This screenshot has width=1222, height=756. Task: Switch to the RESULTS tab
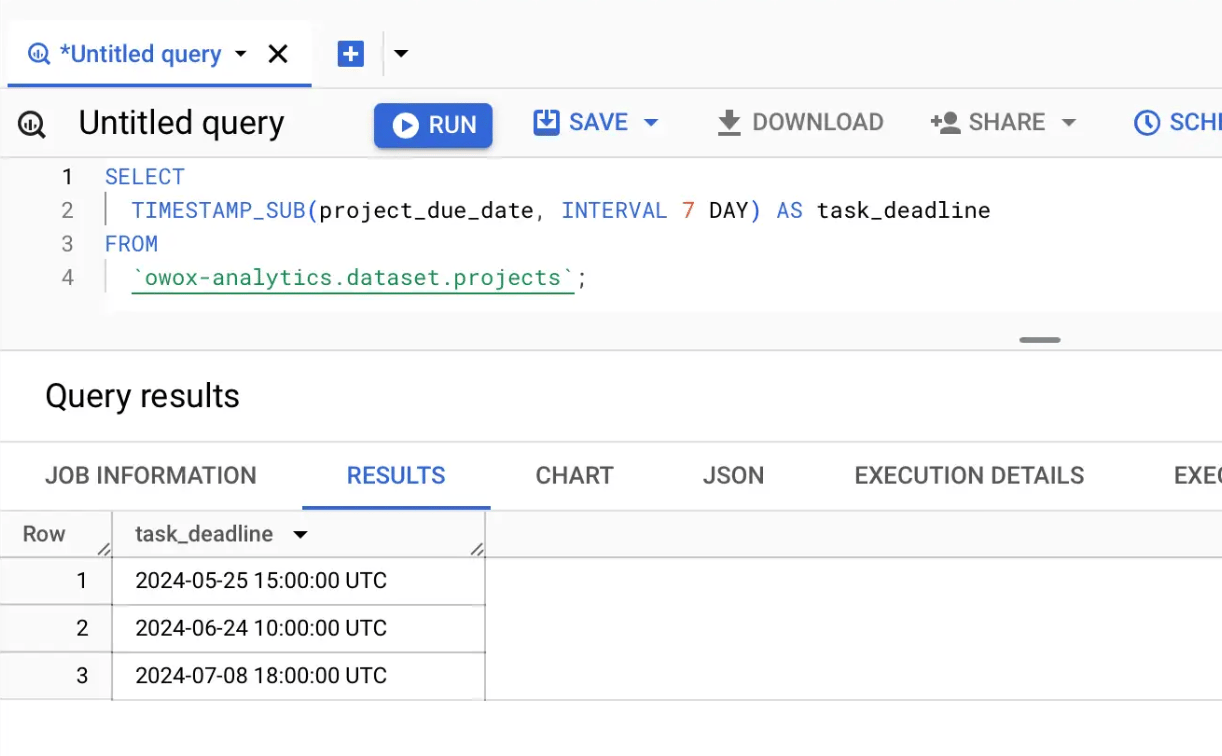[x=396, y=476]
